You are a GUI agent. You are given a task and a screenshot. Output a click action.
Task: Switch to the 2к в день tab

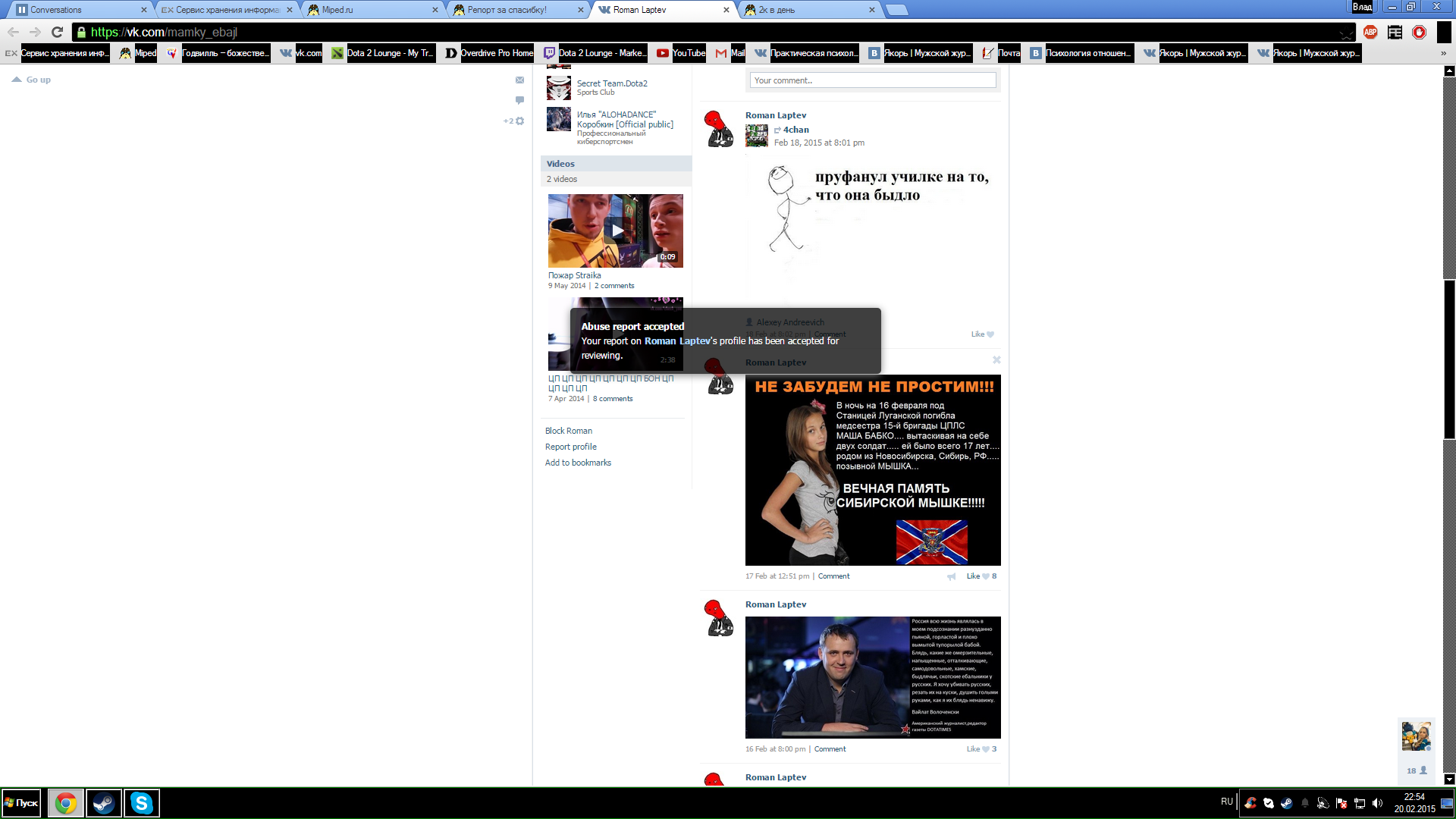point(808,10)
